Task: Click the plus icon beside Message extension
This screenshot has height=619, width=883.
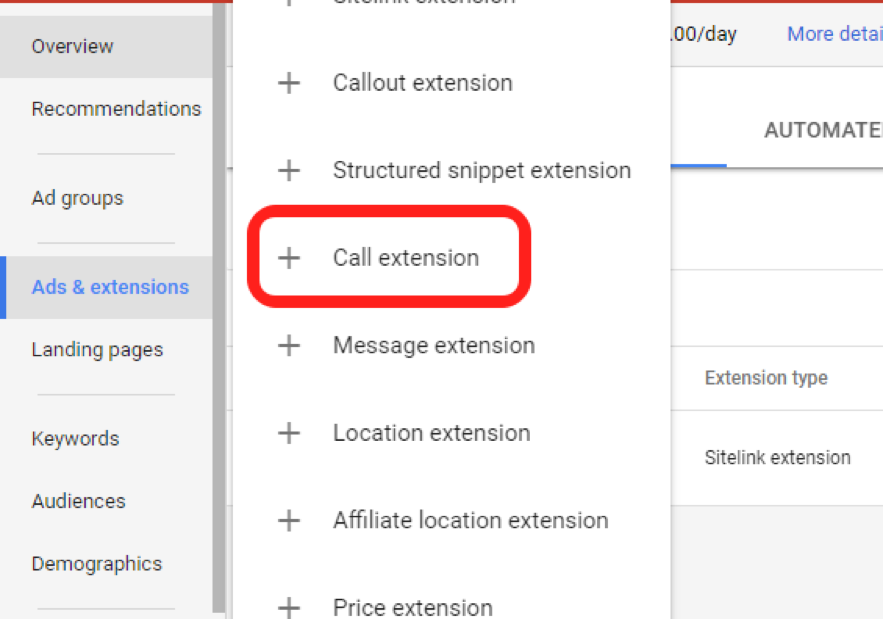Action: pyautogui.click(x=288, y=346)
